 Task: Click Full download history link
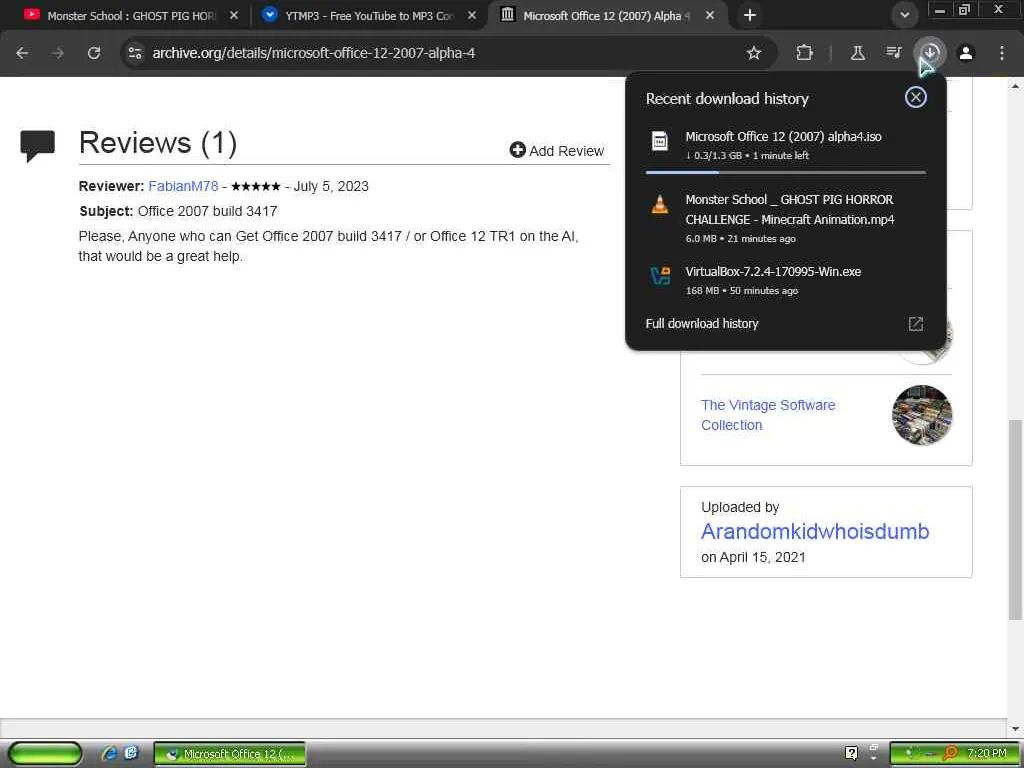click(702, 323)
